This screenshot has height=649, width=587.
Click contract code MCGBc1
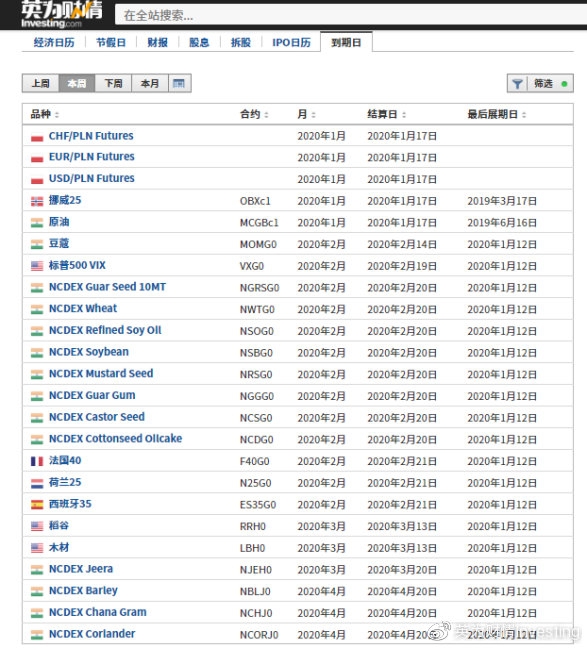[259, 223]
